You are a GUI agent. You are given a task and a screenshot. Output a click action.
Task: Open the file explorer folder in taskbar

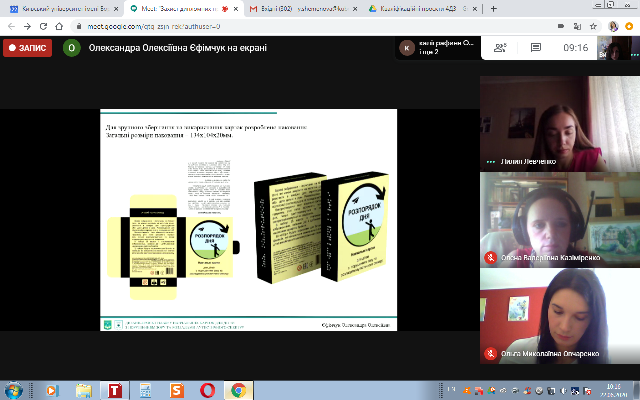click(x=84, y=391)
